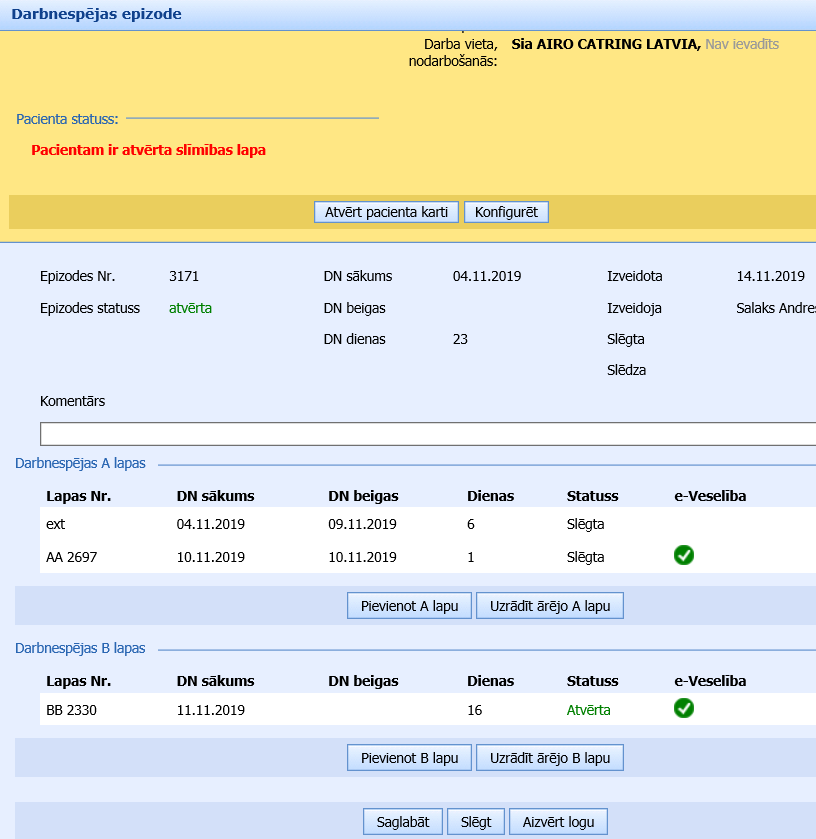Click the green e-Veselība checkmark for BB 2330

pos(684,709)
